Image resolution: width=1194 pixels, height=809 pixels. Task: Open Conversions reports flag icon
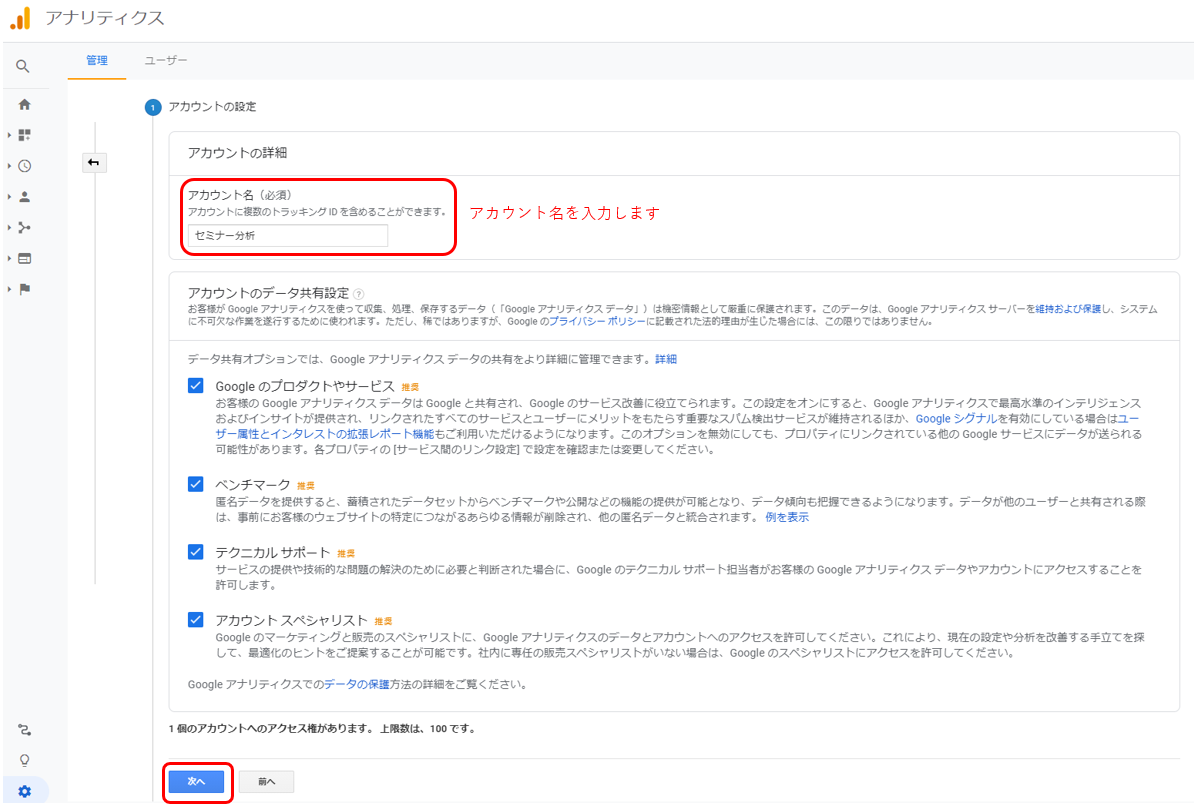click(x=24, y=289)
